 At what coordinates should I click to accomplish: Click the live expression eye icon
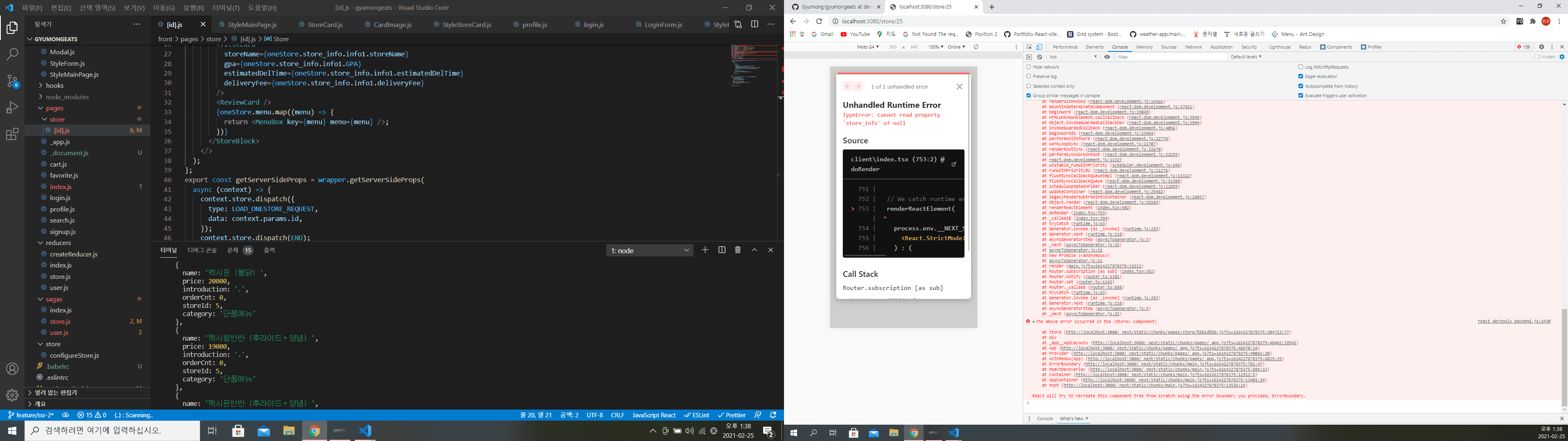point(1107,57)
